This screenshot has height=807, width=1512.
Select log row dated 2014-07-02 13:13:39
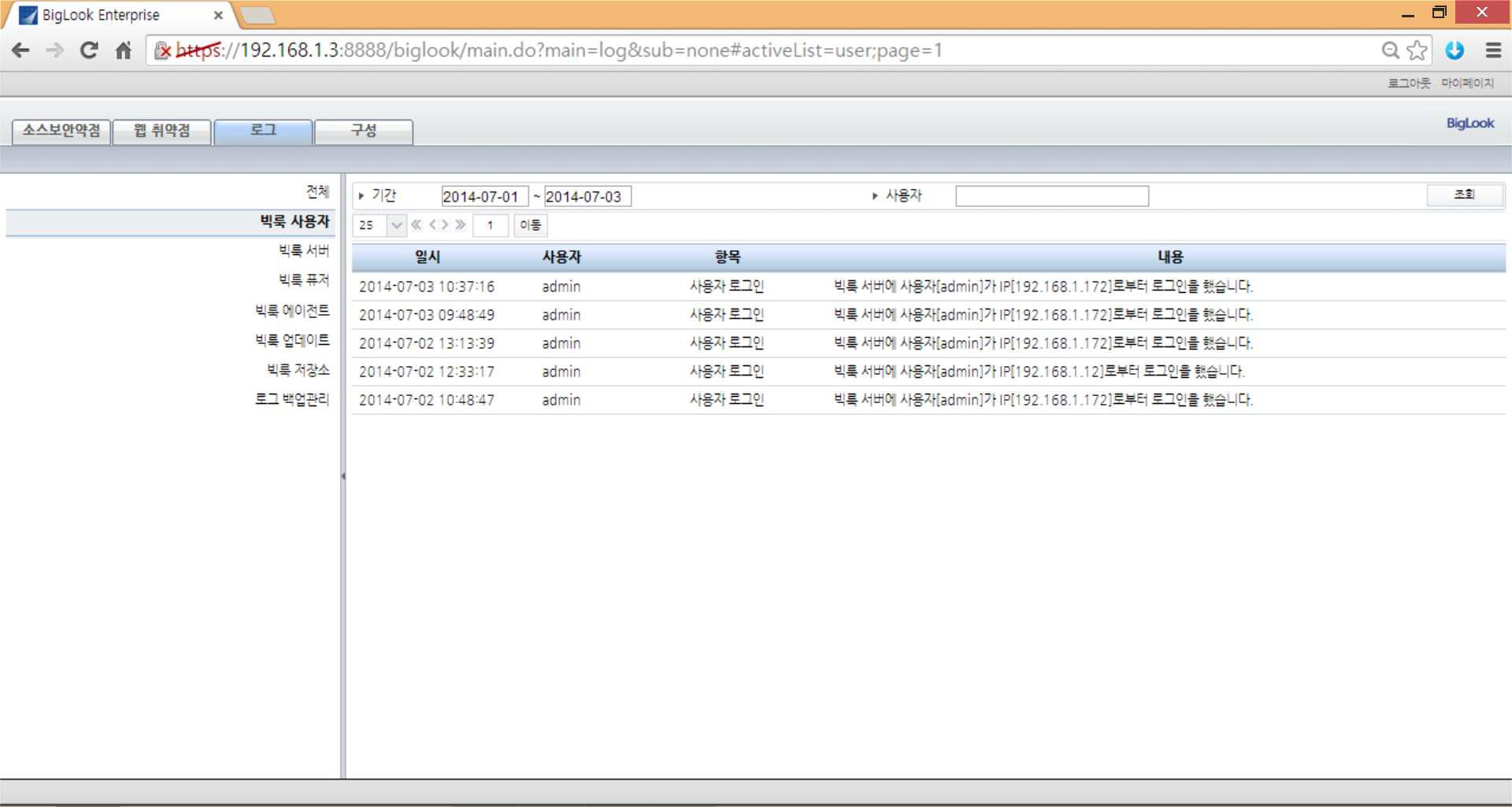coord(928,343)
